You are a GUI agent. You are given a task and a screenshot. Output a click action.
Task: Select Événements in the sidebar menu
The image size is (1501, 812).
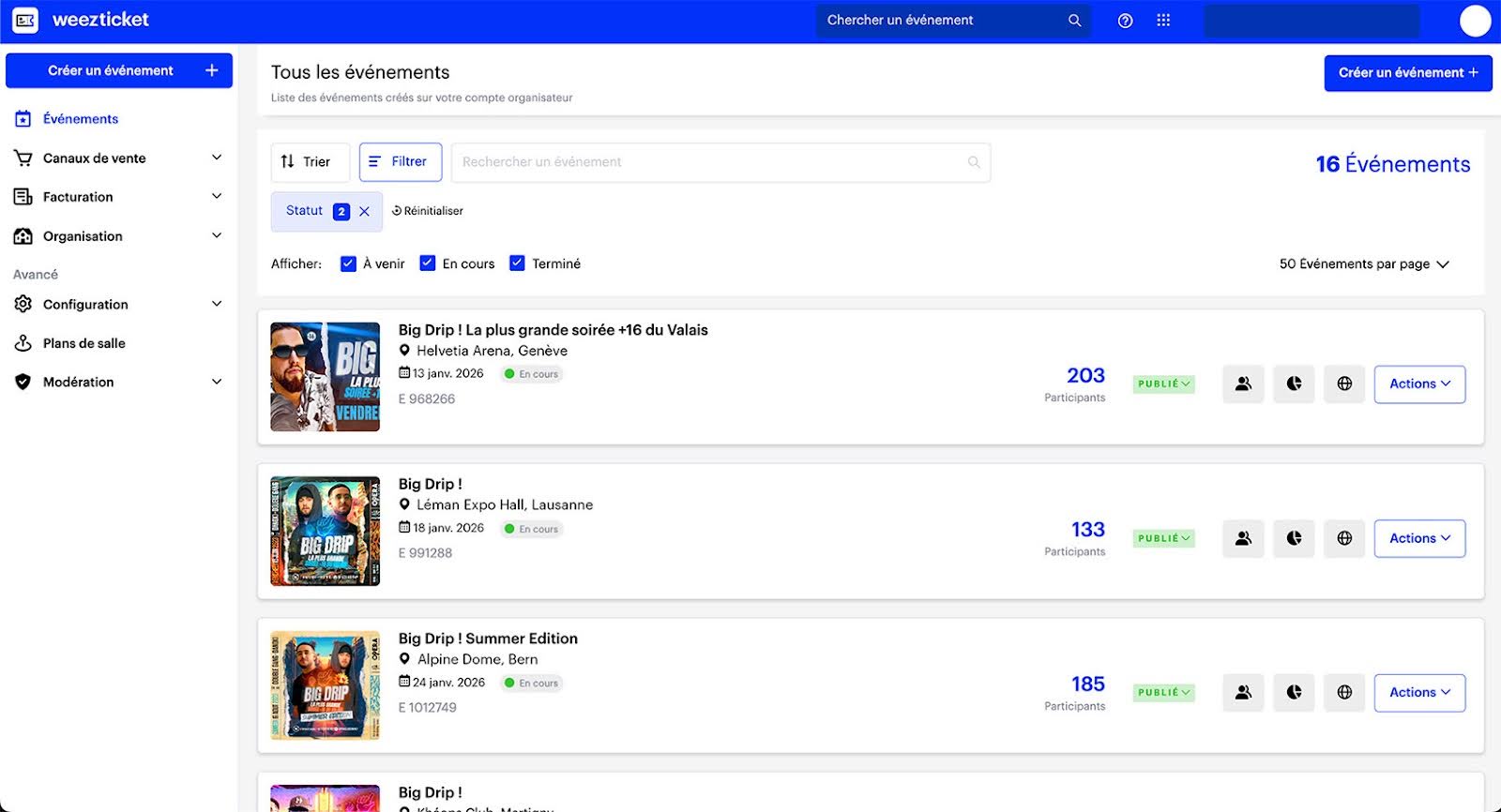coord(81,119)
